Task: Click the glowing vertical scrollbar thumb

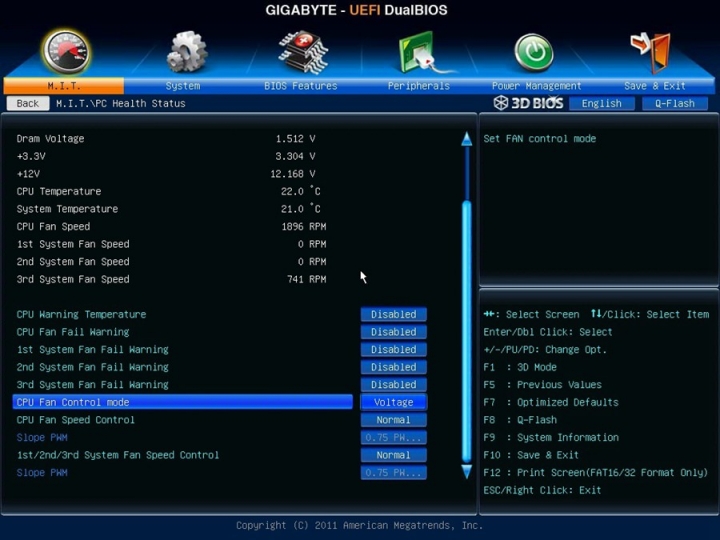Action: click(467, 331)
